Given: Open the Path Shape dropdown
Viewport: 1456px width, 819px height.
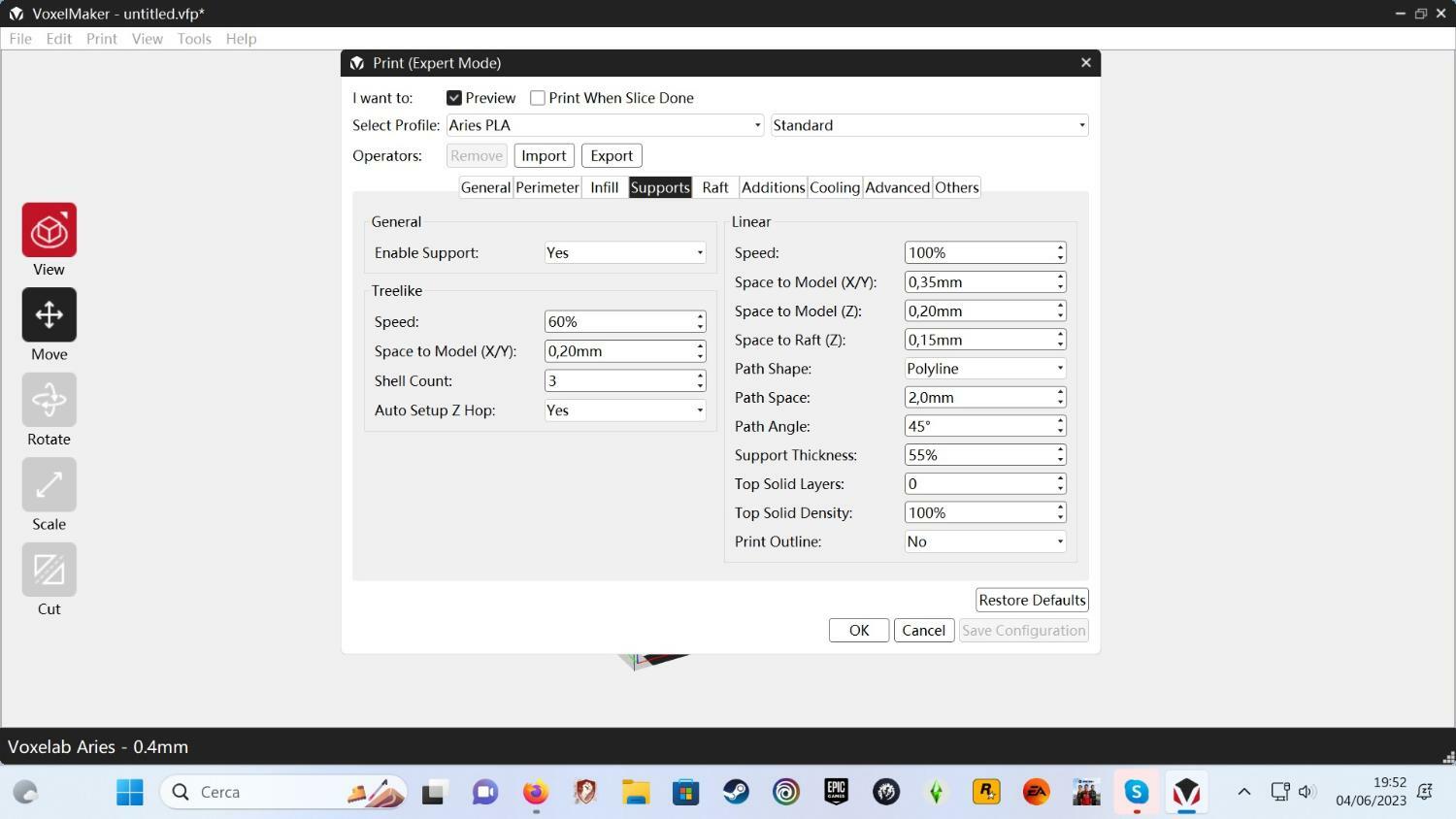Looking at the screenshot, I should (x=984, y=369).
